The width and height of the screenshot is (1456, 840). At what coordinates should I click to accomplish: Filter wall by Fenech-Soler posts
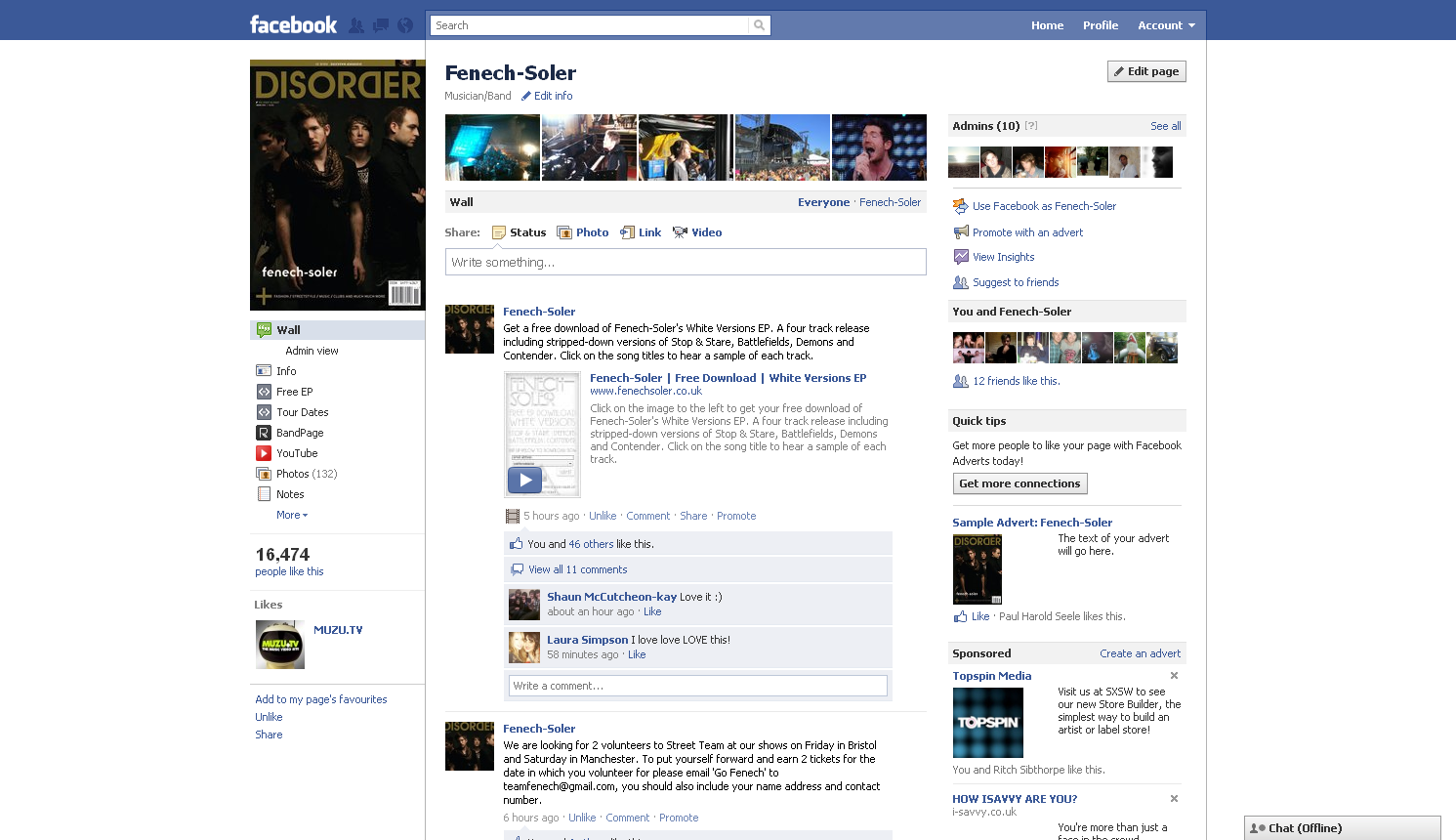click(890, 202)
